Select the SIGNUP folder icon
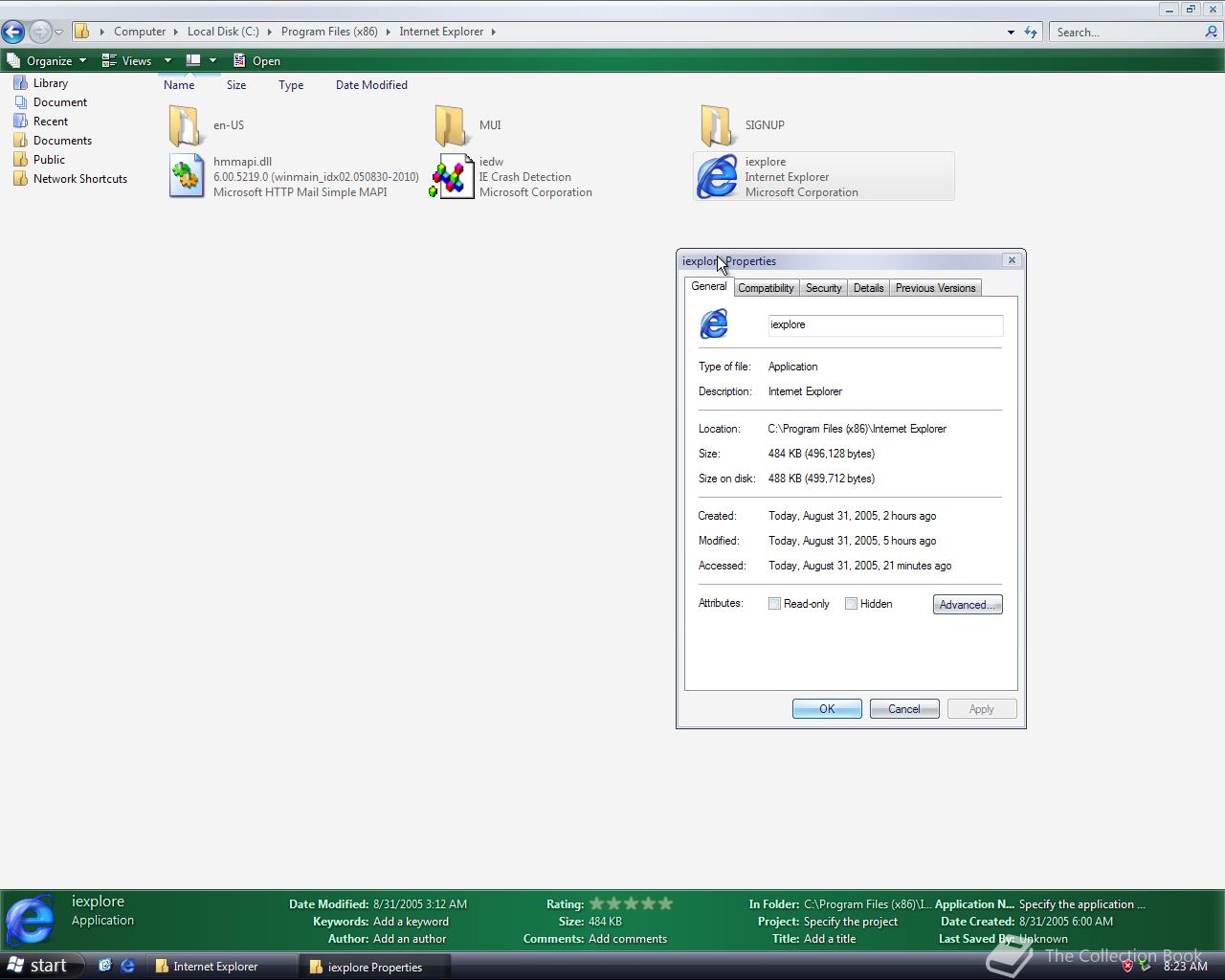1225x980 pixels. tap(717, 125)
